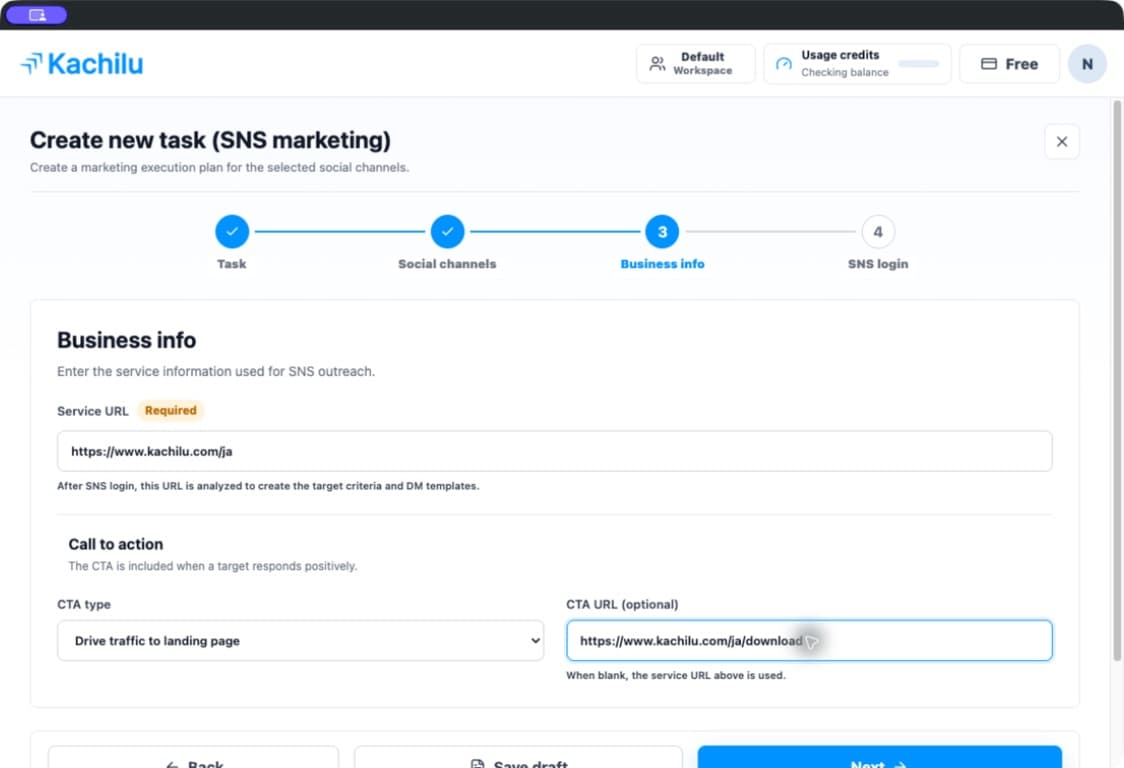Screen dimensions: 1124x768
Task: Click 'Create new task (SNS marketing)' title
Action: (210, 140)
